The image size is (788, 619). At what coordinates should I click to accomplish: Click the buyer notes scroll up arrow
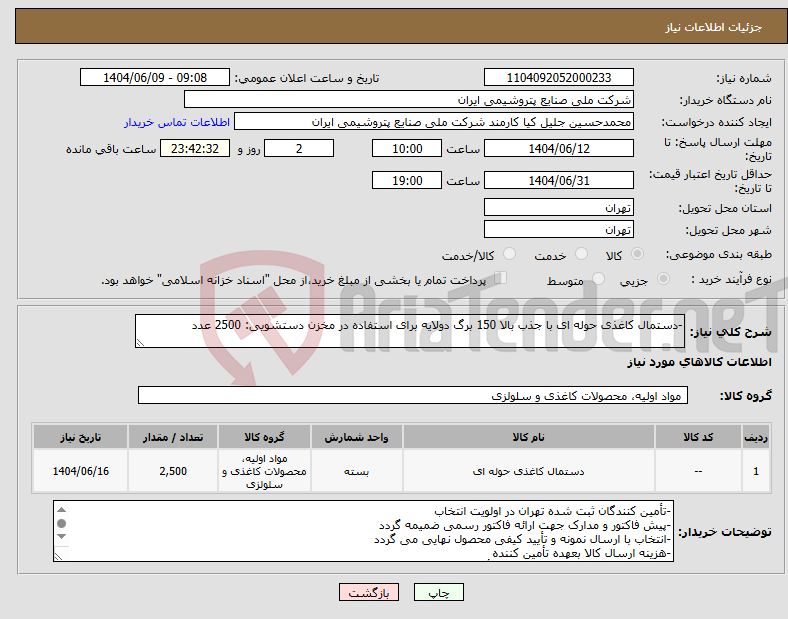61,509
